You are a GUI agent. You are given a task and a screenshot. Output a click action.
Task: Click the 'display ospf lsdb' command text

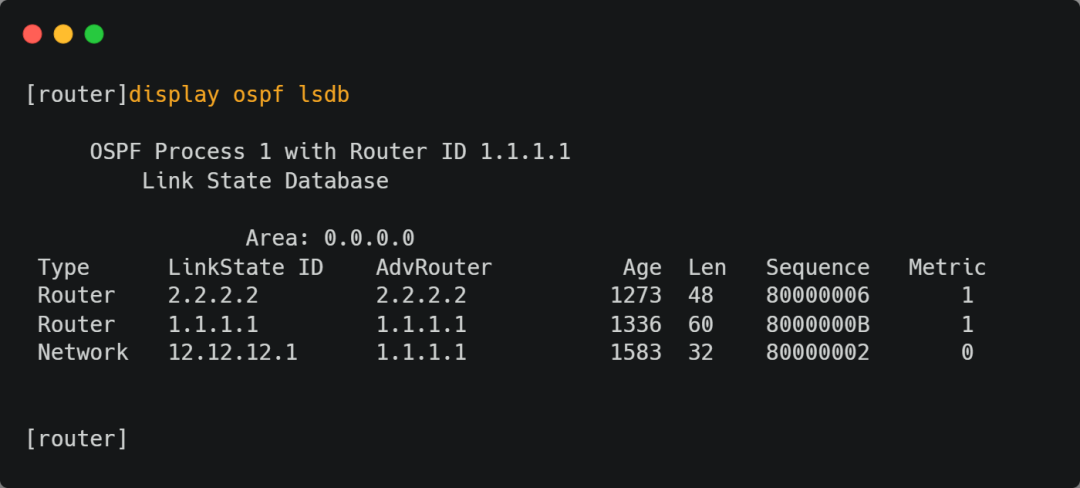click(239, 95)
